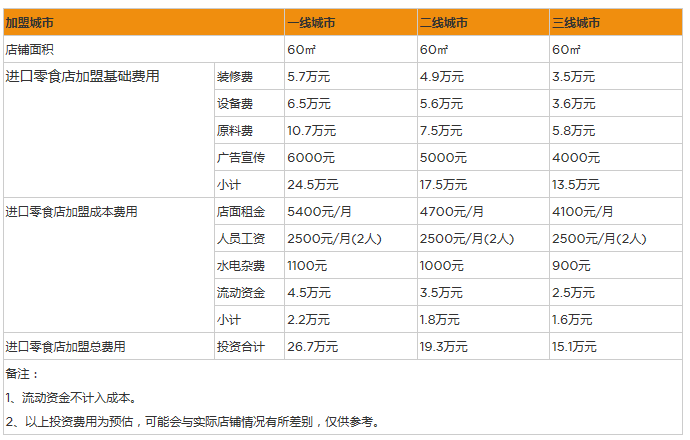Image resolution: width=690 pixels, height=440 pixels.
Task: Click the 15.1万元 third-tier total cell
Action: (574, 347)
